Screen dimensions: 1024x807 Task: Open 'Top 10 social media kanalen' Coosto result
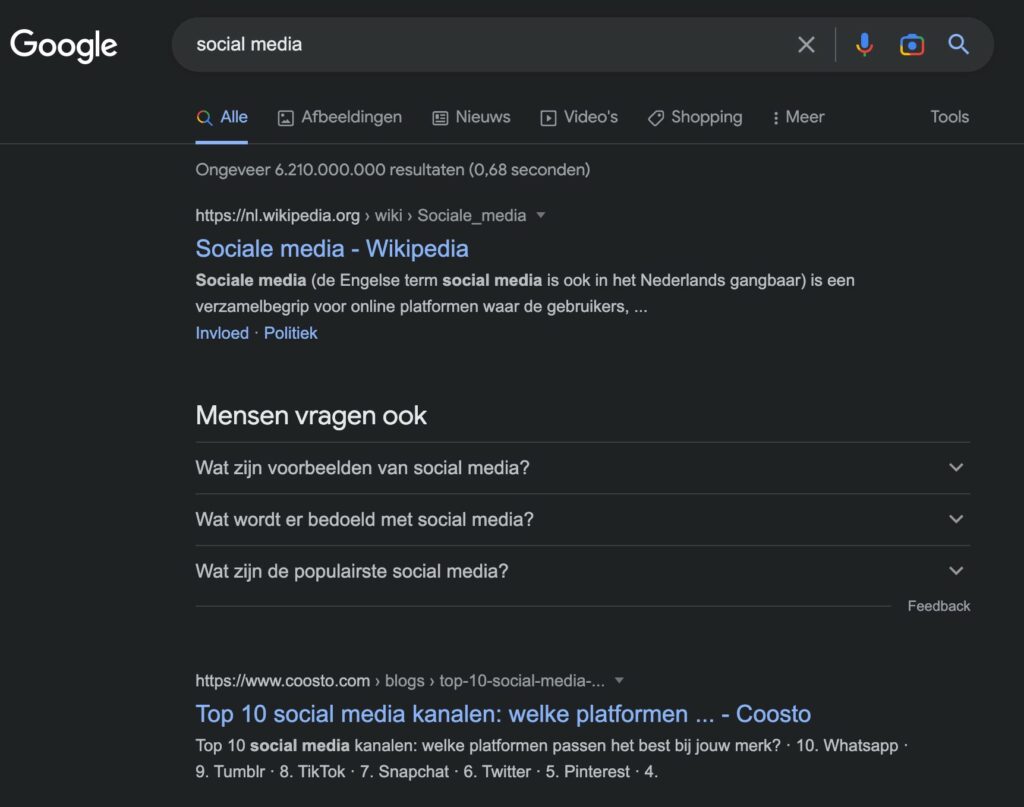coord(503,714)
